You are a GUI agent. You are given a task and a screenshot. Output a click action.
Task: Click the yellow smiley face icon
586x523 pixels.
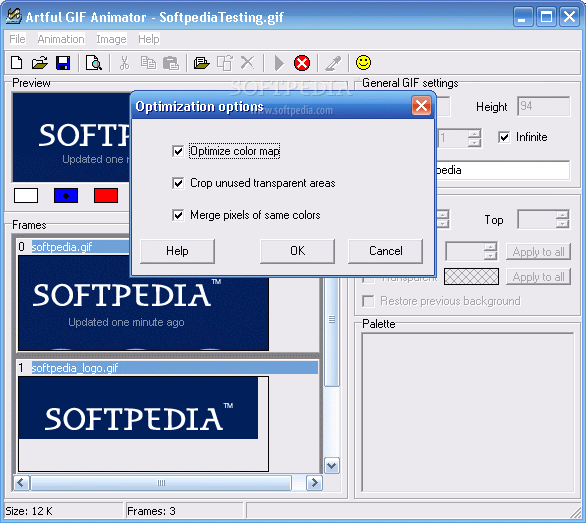tap(364, 62)
